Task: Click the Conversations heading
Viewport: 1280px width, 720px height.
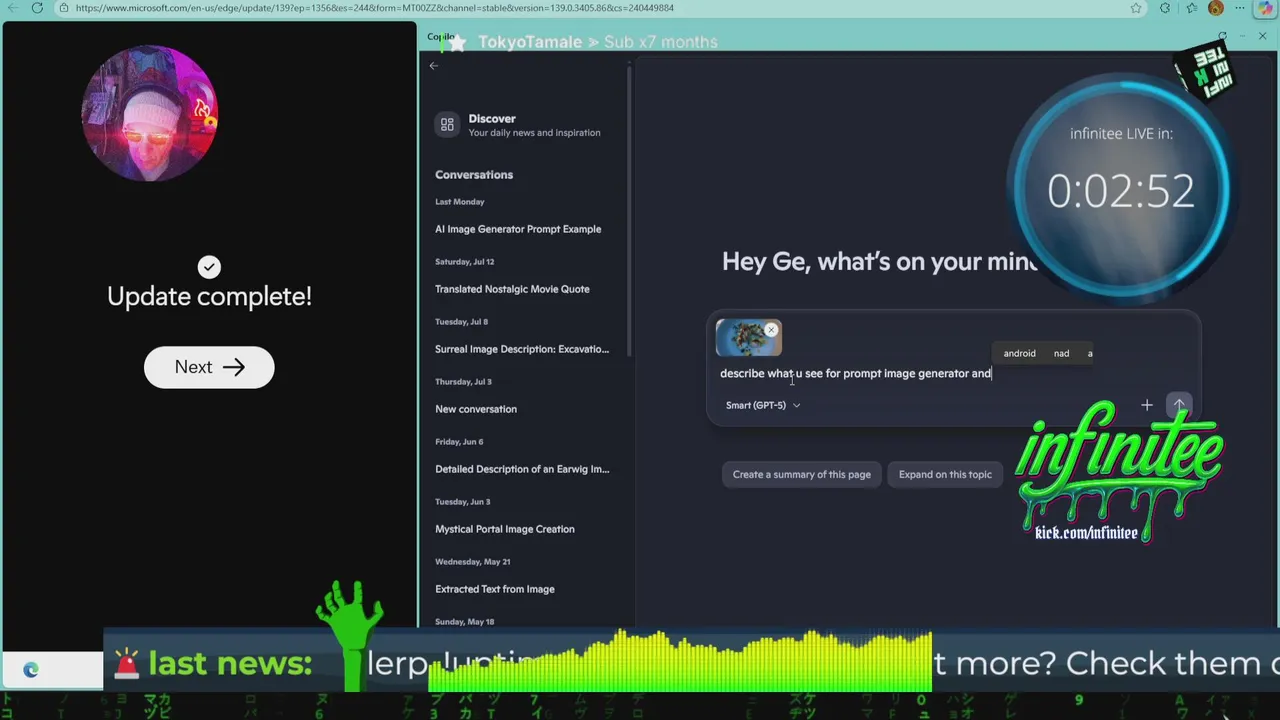Action: (x=474, y=175)
